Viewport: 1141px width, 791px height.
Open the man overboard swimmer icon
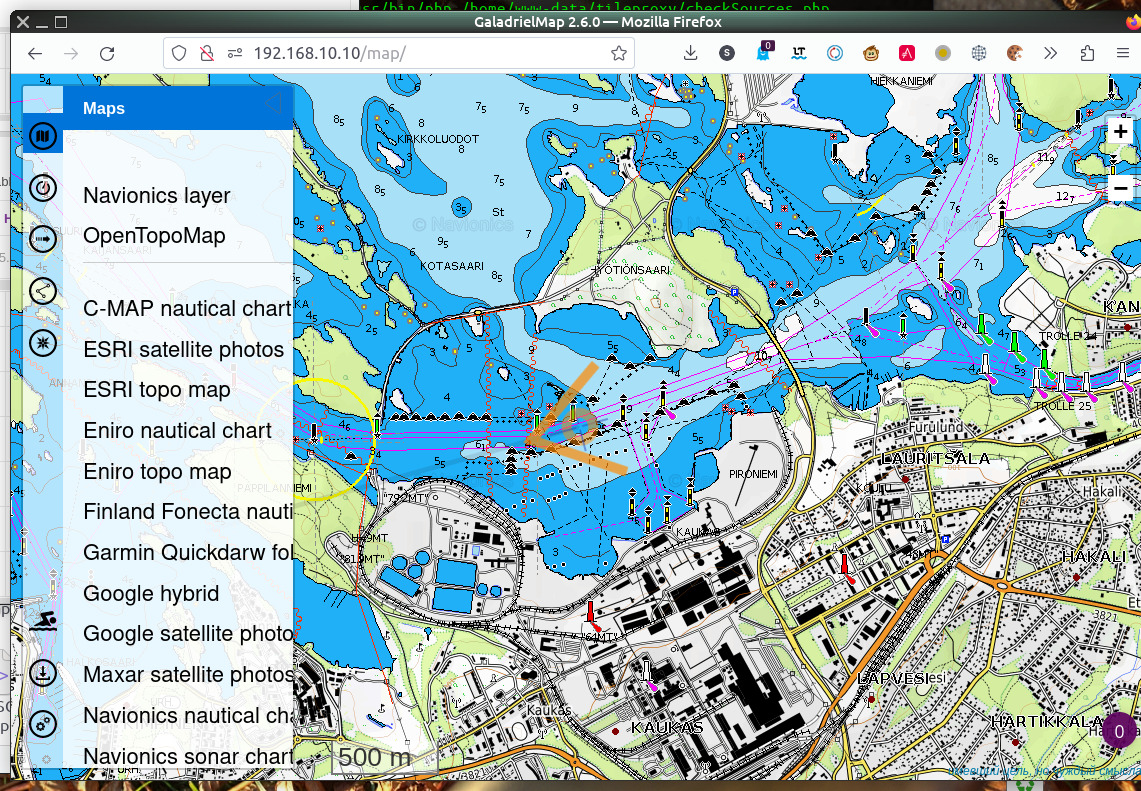pos(43,621)
